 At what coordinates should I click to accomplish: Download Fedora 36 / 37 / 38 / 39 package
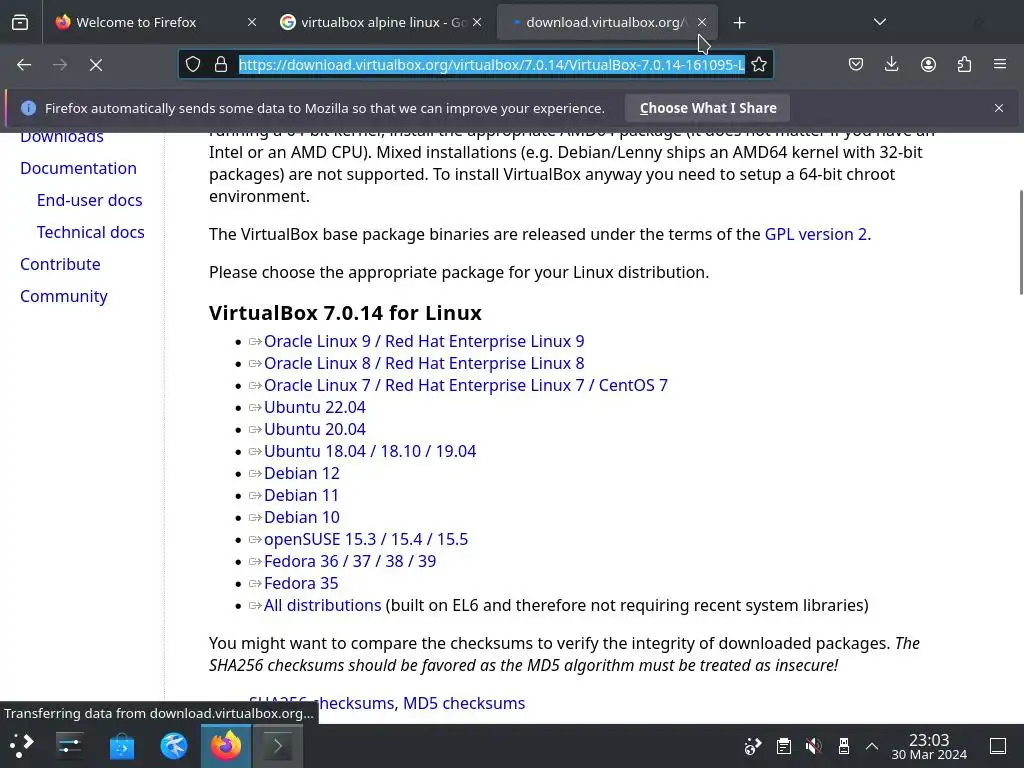pyautogui.click(x=350, y=562)
